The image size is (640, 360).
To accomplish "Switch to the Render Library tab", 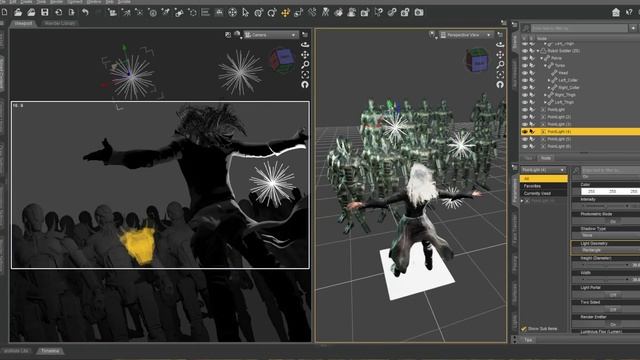I will click(x=60, y=23).
